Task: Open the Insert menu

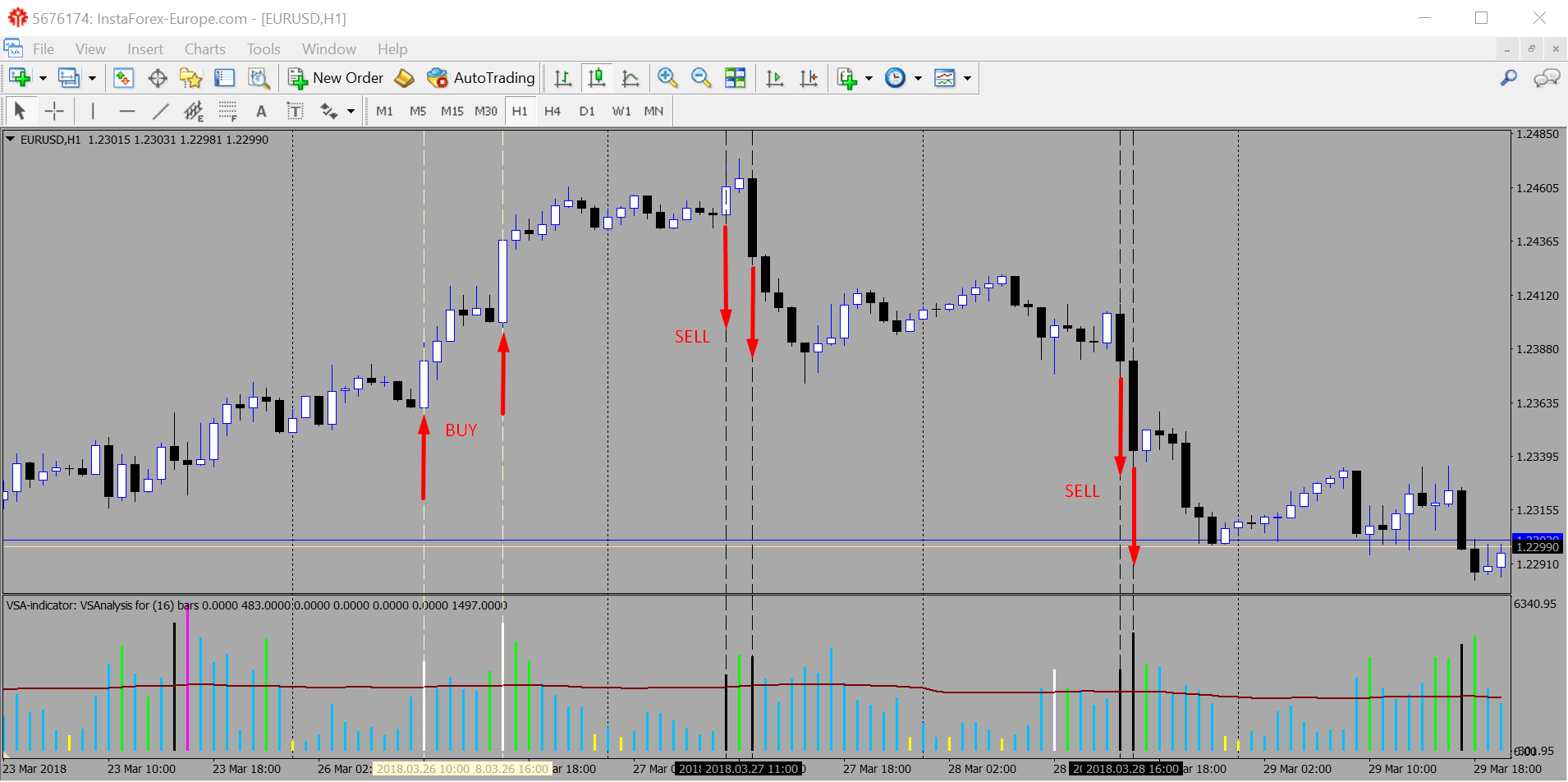Action: (x=145, y=49)
